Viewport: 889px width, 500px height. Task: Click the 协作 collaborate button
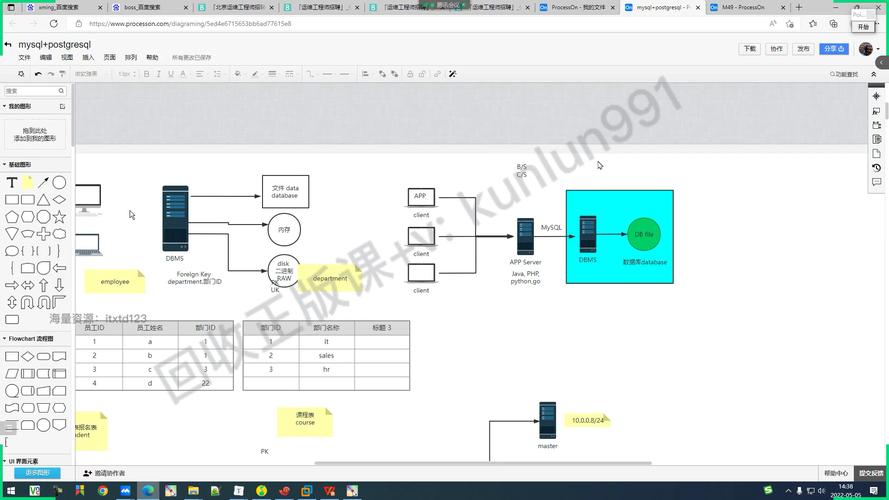(776, 49)
